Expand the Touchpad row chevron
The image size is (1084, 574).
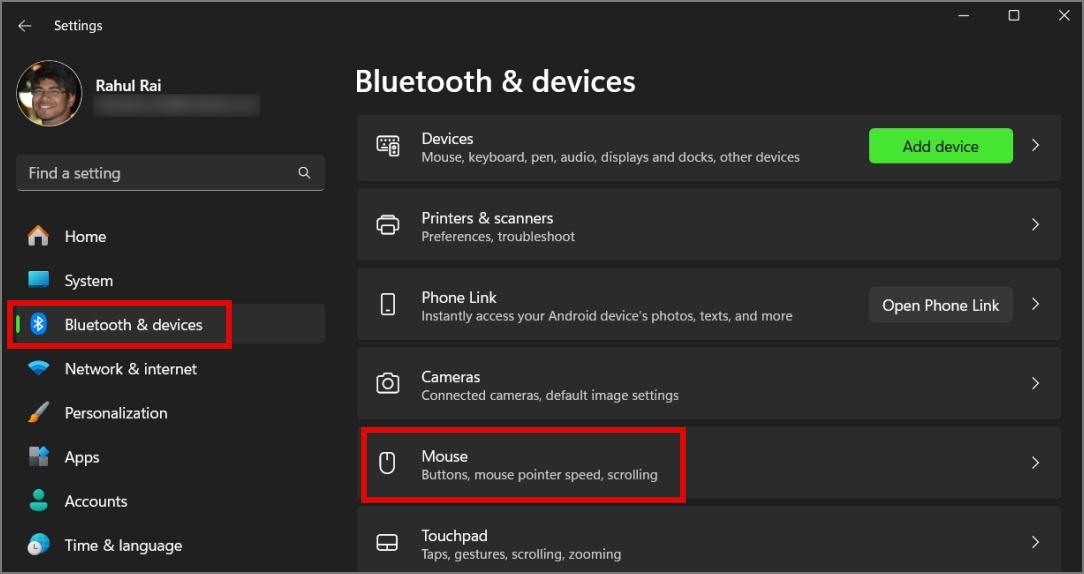1036,542
